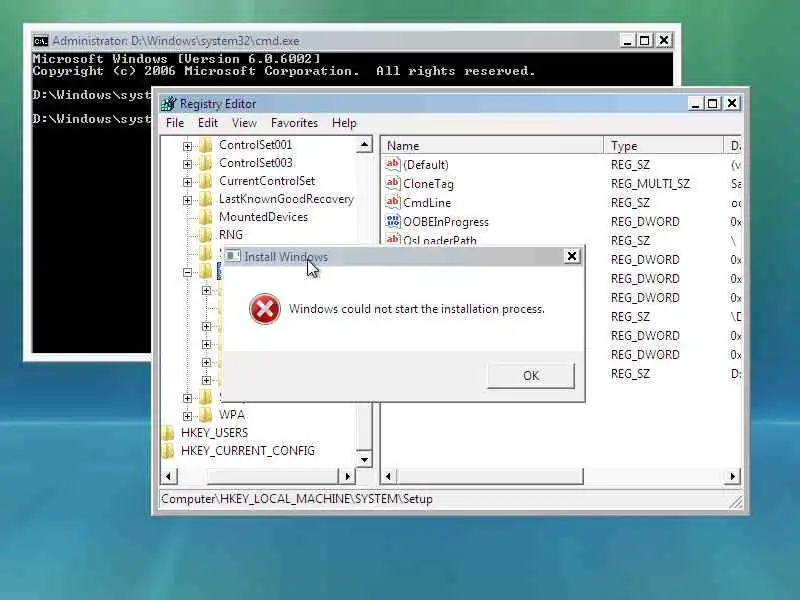Select the WPA key
The height and width of the screenshot is (600, 800).
(x=232, y=414)
